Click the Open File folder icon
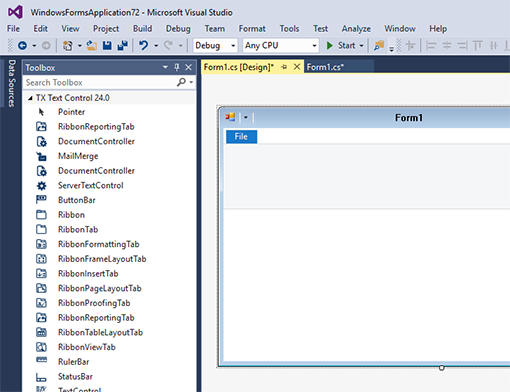The width and height of the screenshot is (510, 392). [x=92, y=45]
